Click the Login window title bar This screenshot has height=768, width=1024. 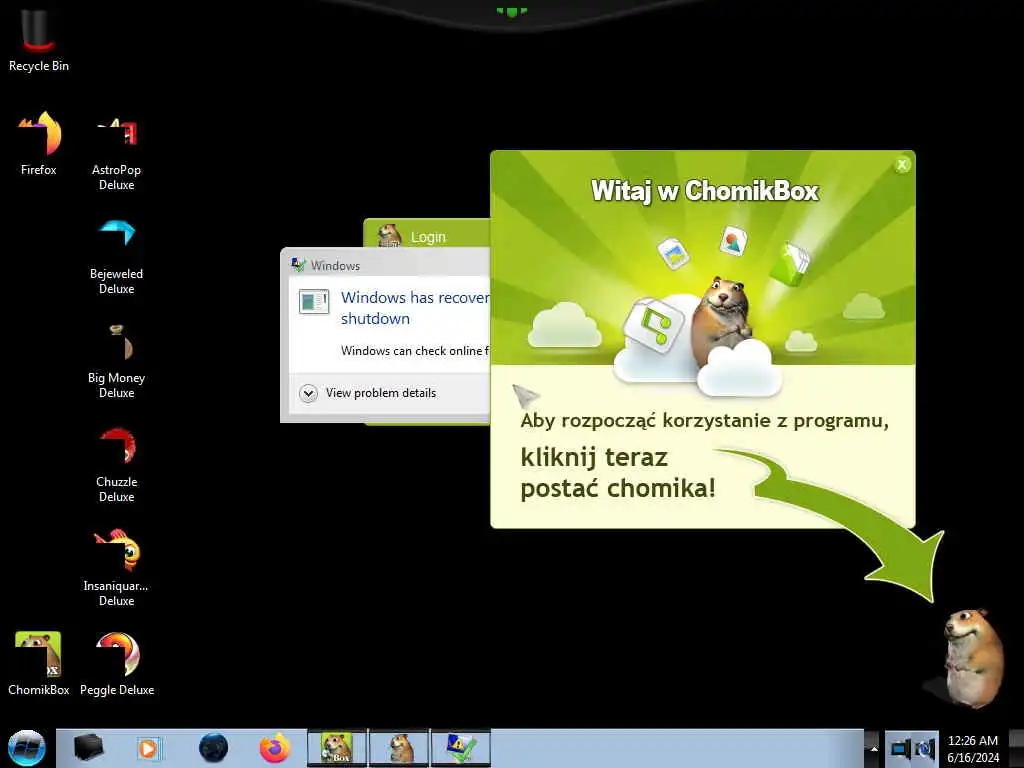pyautogui.click(x=427, y=235)
